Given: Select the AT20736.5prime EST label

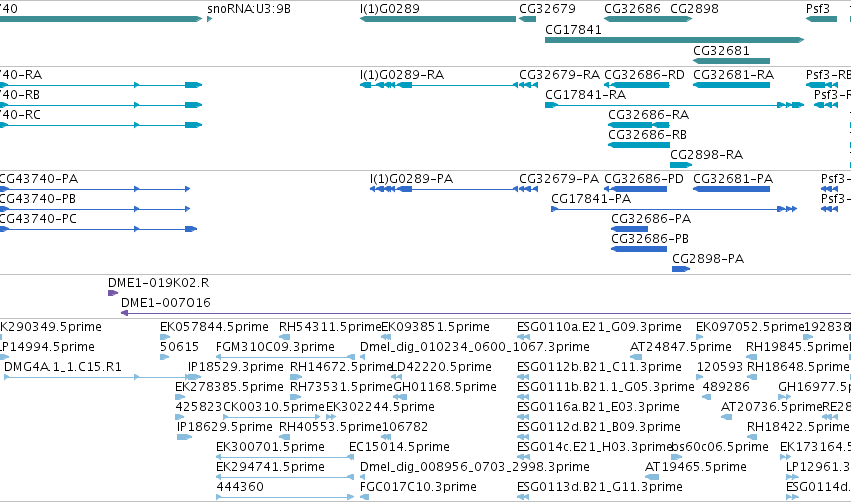Looking at the screenshot, I should click(772, 407).
